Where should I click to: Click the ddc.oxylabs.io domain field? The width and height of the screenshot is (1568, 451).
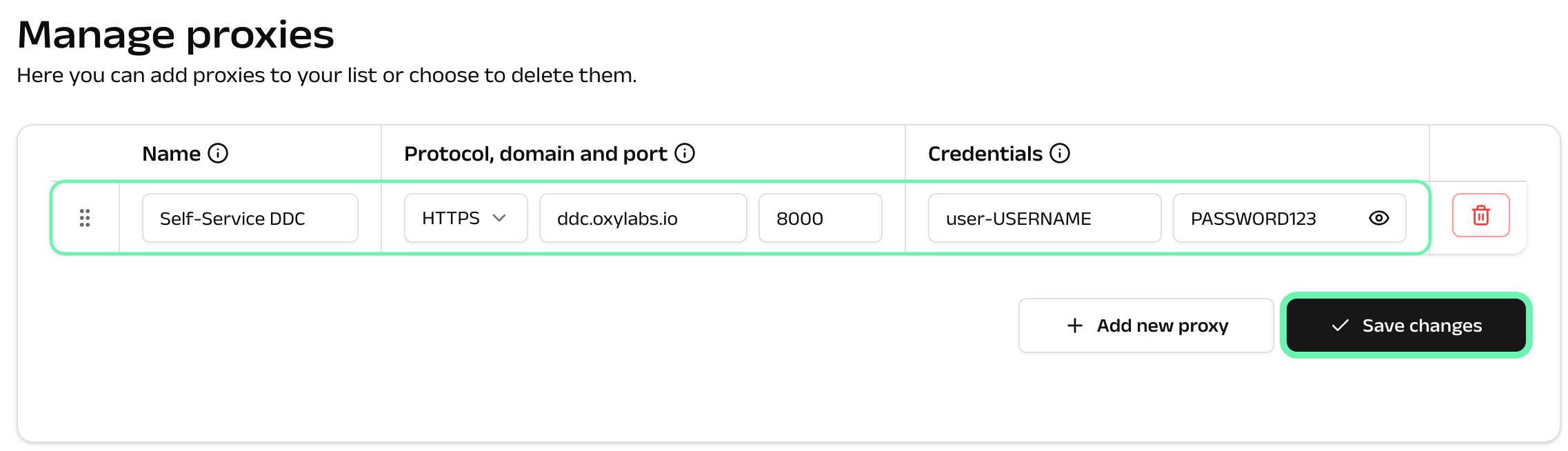pos(643,218)
